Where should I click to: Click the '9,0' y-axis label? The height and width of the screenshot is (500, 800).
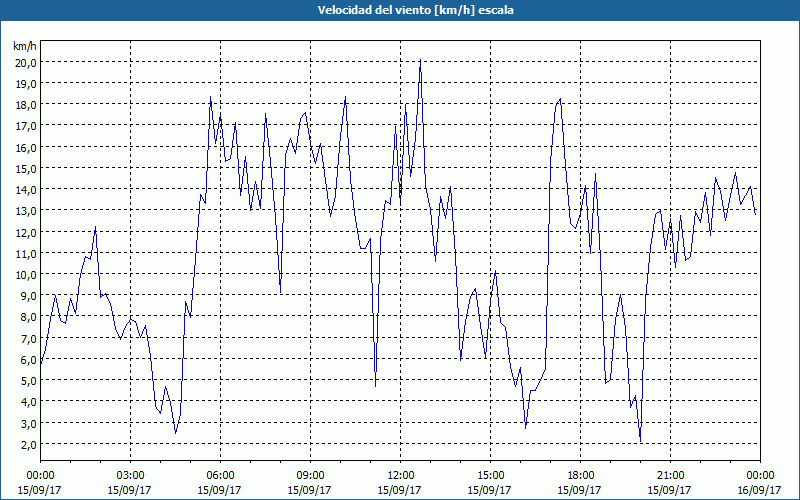coord(28,296)
